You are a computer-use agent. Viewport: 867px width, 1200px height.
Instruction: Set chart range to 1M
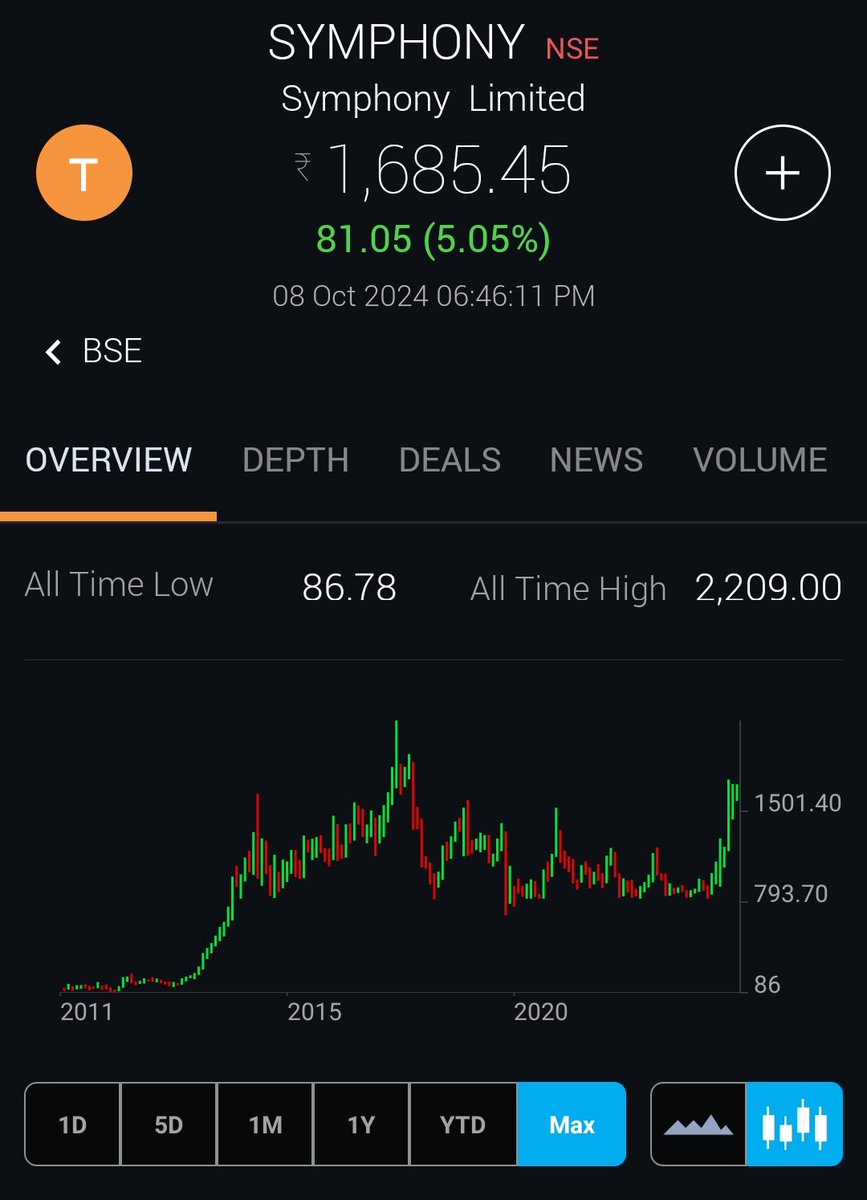point(265,1124)
